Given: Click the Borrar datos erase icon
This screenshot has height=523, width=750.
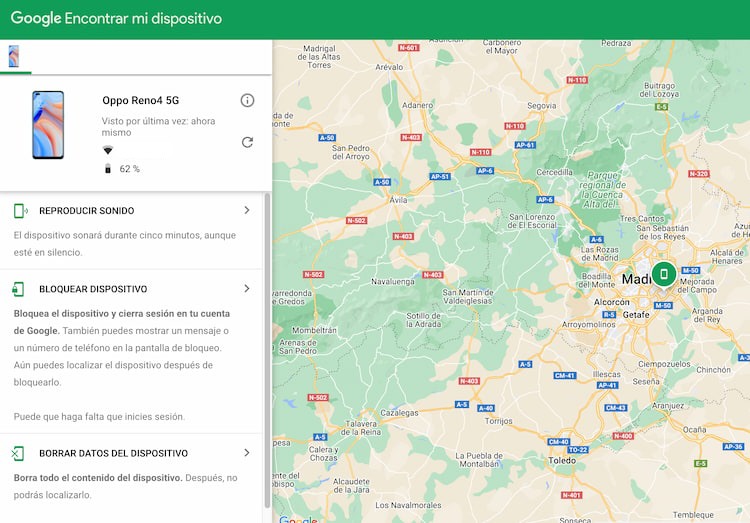Looking at the screenshot, I should coord(18,453).
